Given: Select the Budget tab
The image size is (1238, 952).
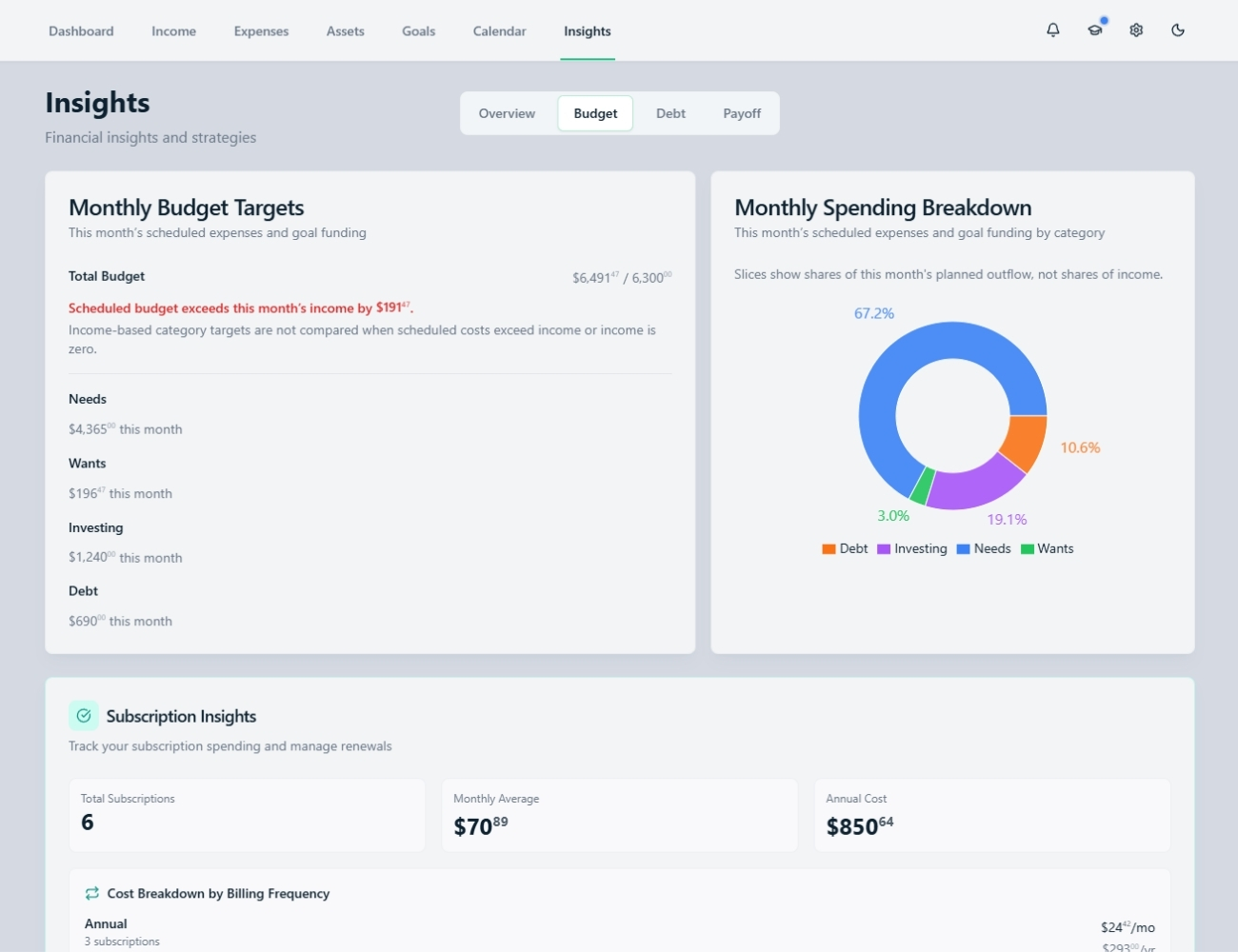Looking at the screenshot, I should (595, 113).
